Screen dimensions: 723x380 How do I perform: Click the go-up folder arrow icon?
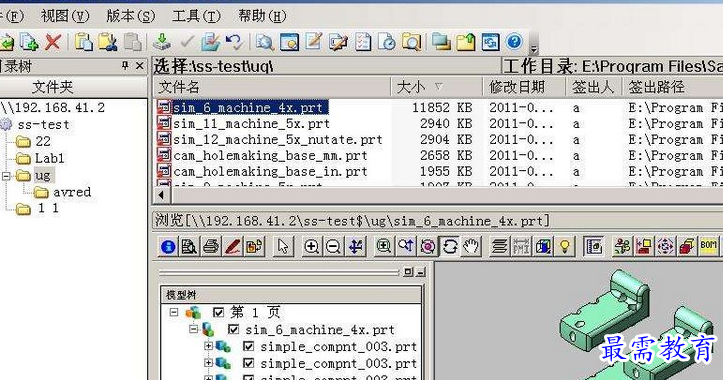click(466, 42)
